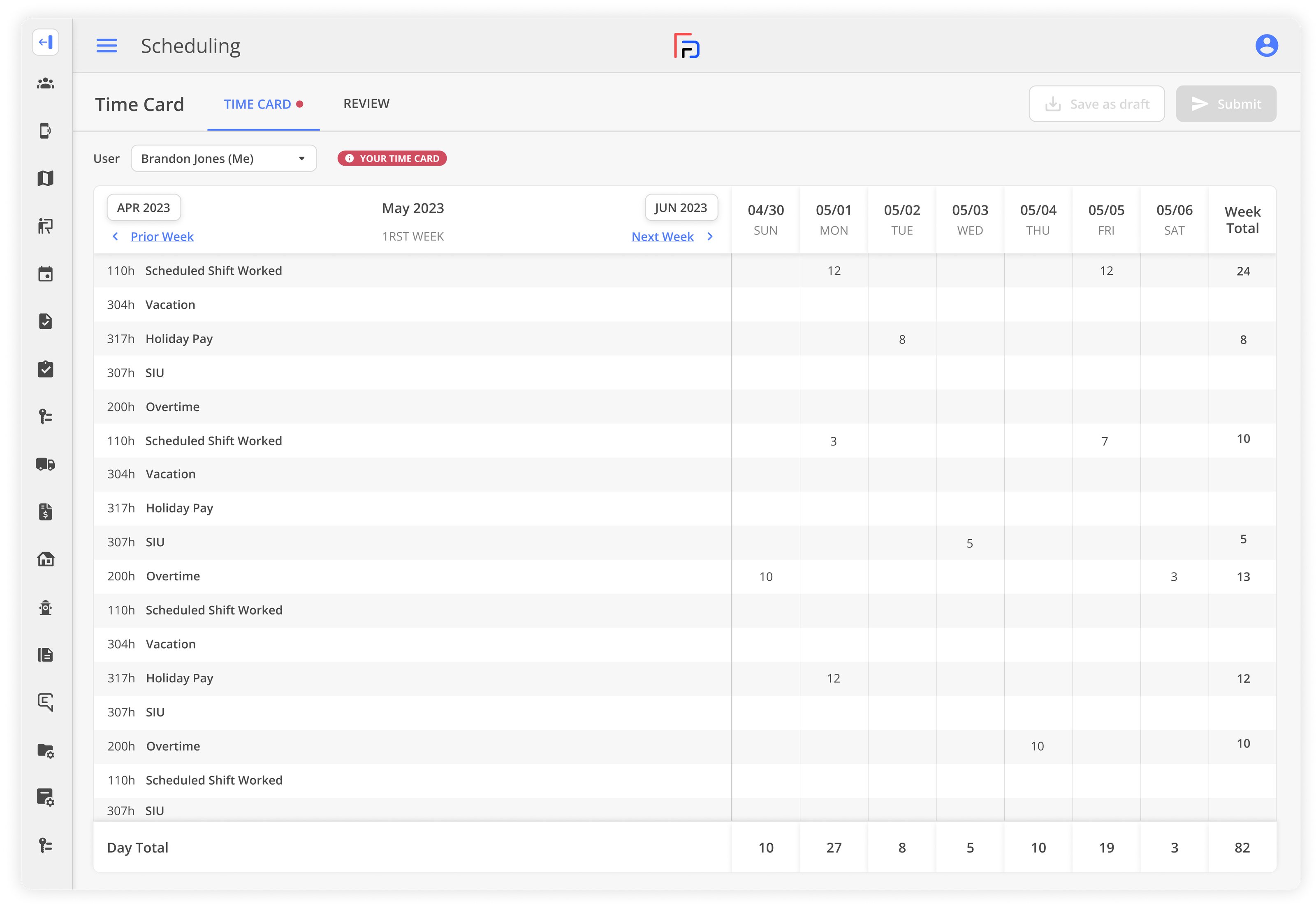Open the Users panel in the sidebar
1316x908 pixels.
point(46,83)
